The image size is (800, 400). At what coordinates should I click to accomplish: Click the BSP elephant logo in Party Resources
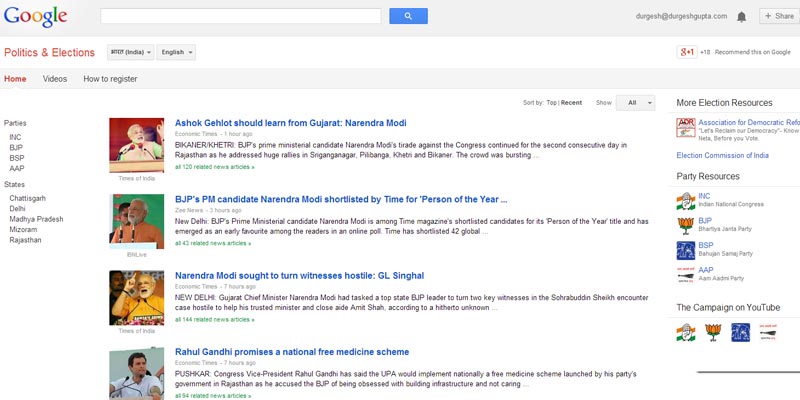point(685,250)
